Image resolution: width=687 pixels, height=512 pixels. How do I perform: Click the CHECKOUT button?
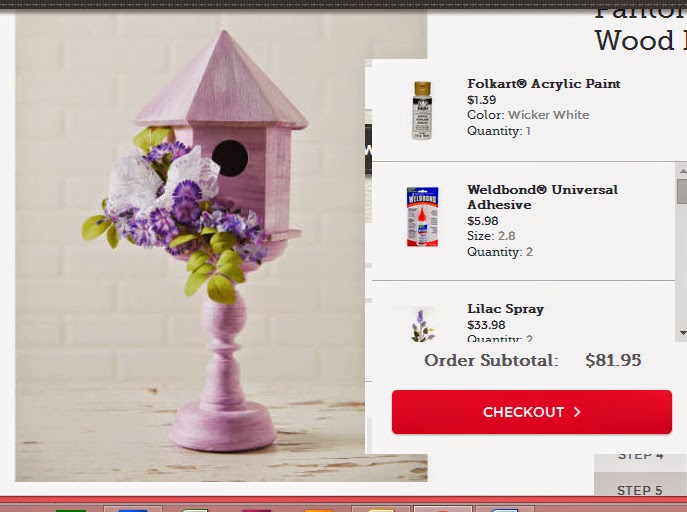(531, 412)
